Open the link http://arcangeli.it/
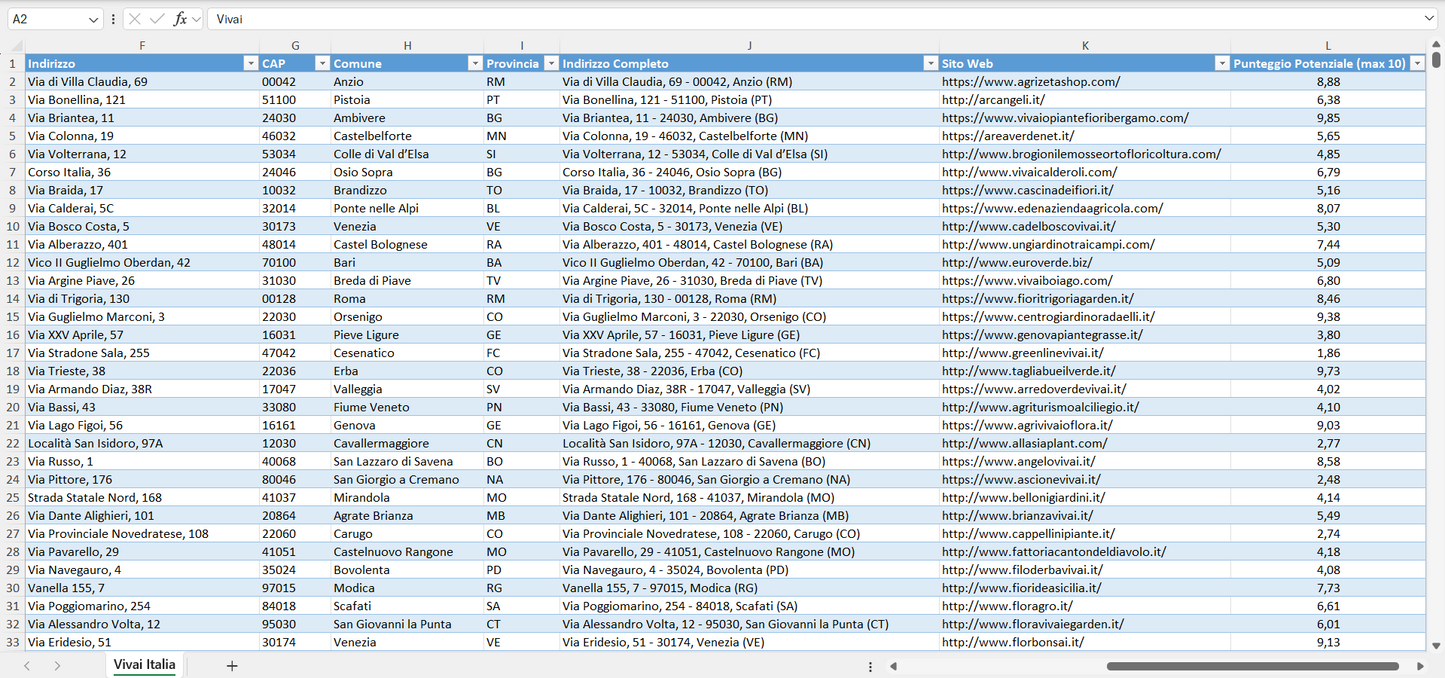Viewport: 1445px width, 678px height. point(991,99)
